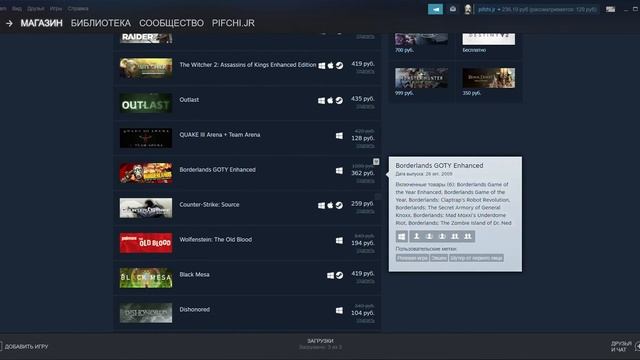Click the profile avatar in the header
The height and width of the screenshot is (360, 640).
point(468,9)
